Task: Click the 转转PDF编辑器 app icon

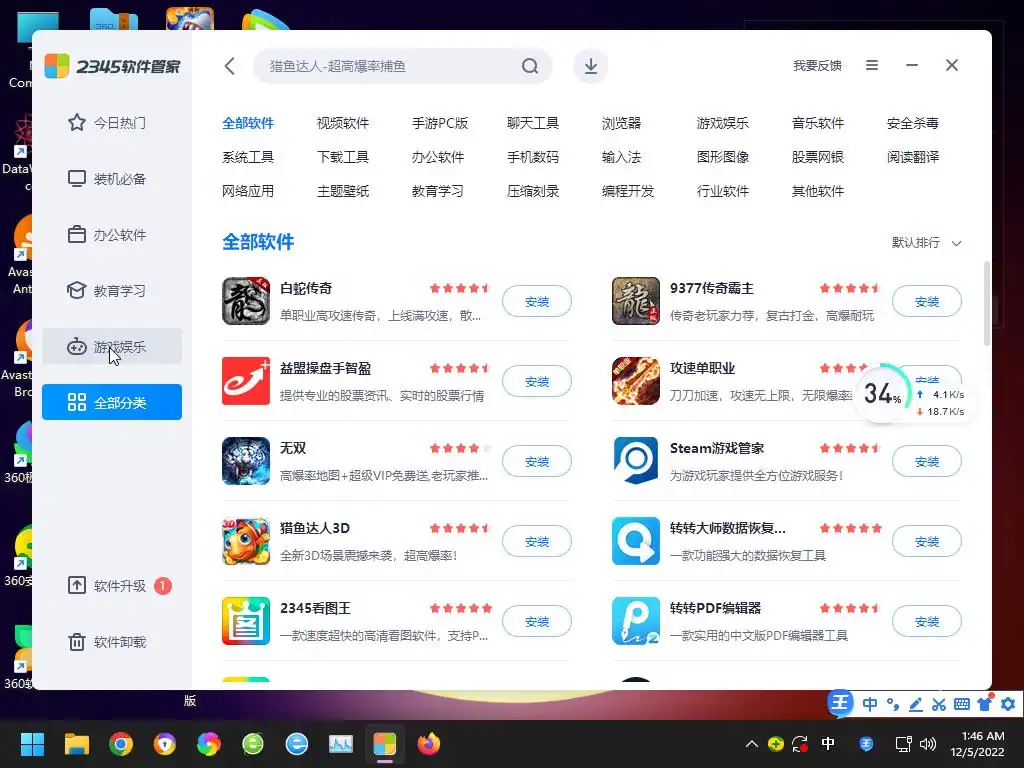Action: 635,621
